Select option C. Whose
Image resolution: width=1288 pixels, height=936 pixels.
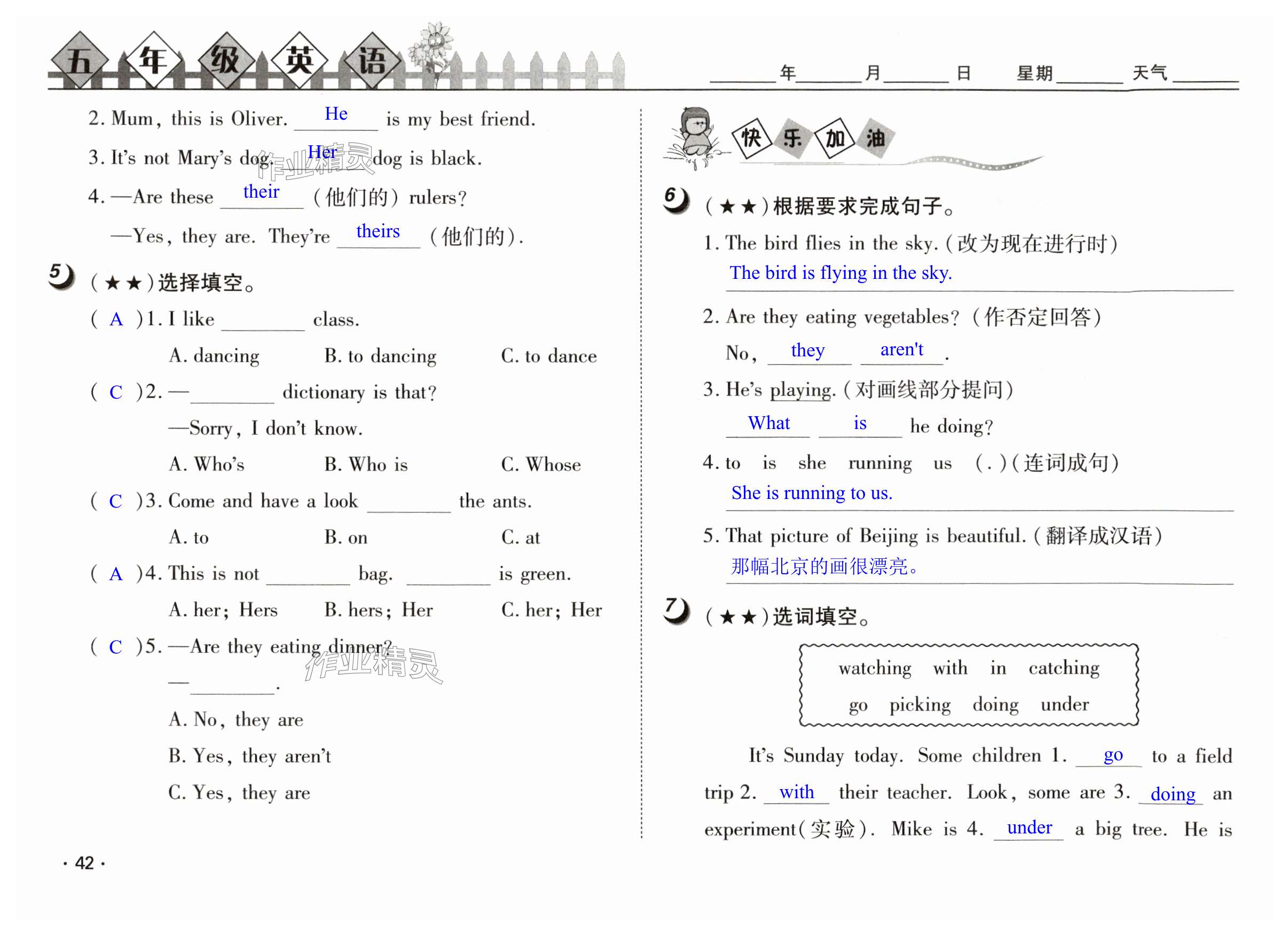pos(540,465)
